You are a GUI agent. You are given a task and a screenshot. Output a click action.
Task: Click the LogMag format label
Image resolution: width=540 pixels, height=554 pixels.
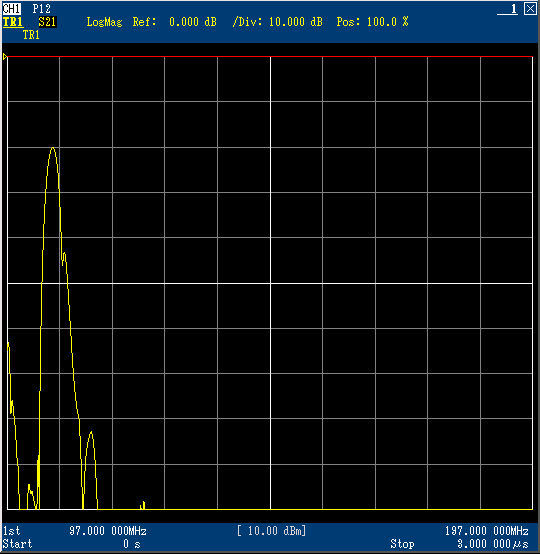[105, 22]
